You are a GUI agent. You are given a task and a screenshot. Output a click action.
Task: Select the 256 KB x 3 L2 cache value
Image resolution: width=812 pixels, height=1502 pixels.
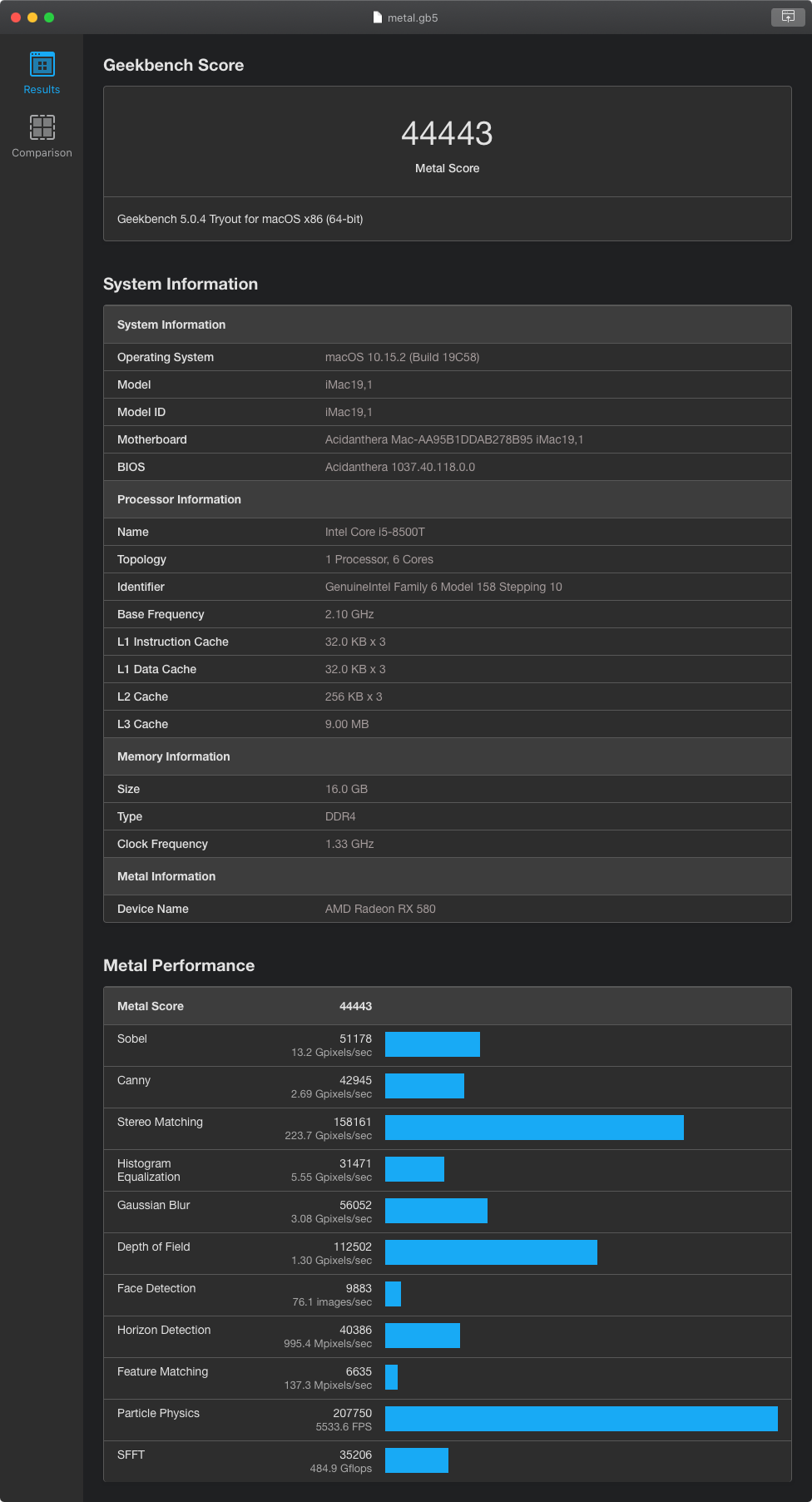[354, 696]
